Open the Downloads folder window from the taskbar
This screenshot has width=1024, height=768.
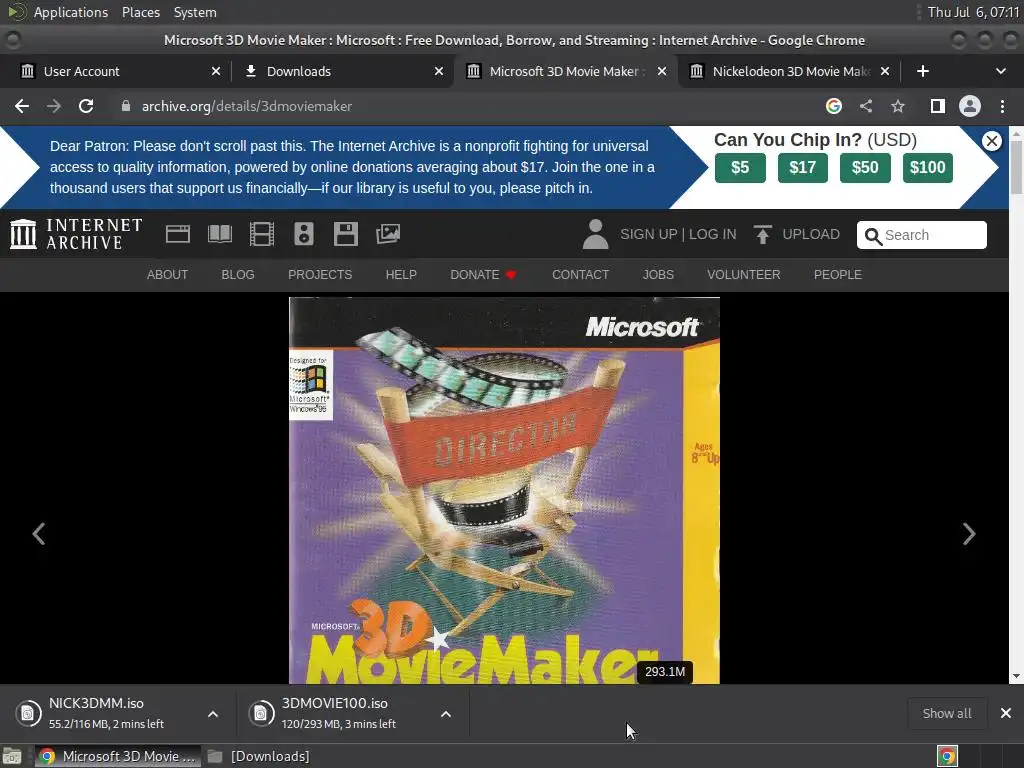pyautogui.click(x=259, y=756)
